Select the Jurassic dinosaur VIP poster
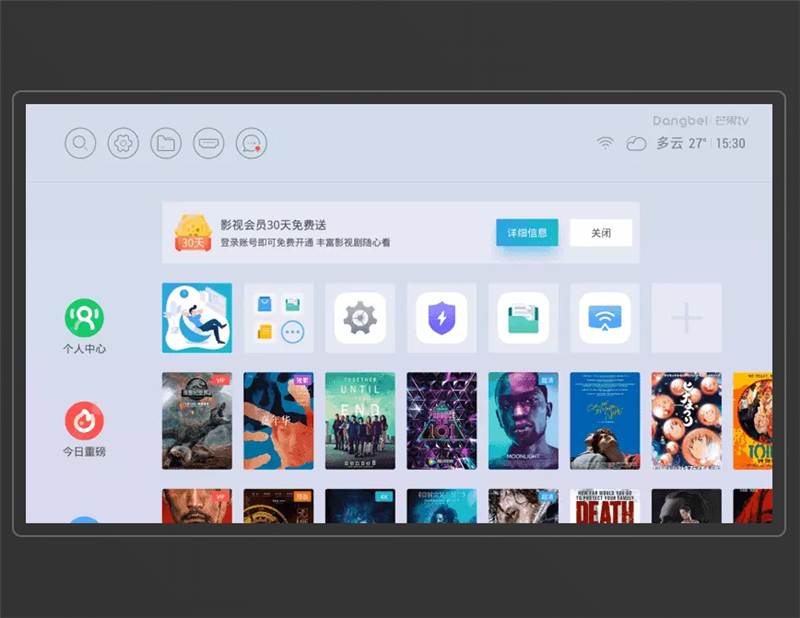800x618 pixels. (x=197, y=421)
